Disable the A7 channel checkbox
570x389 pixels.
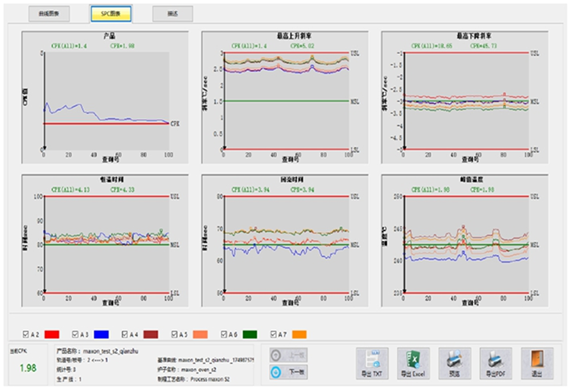pos(273,334)
